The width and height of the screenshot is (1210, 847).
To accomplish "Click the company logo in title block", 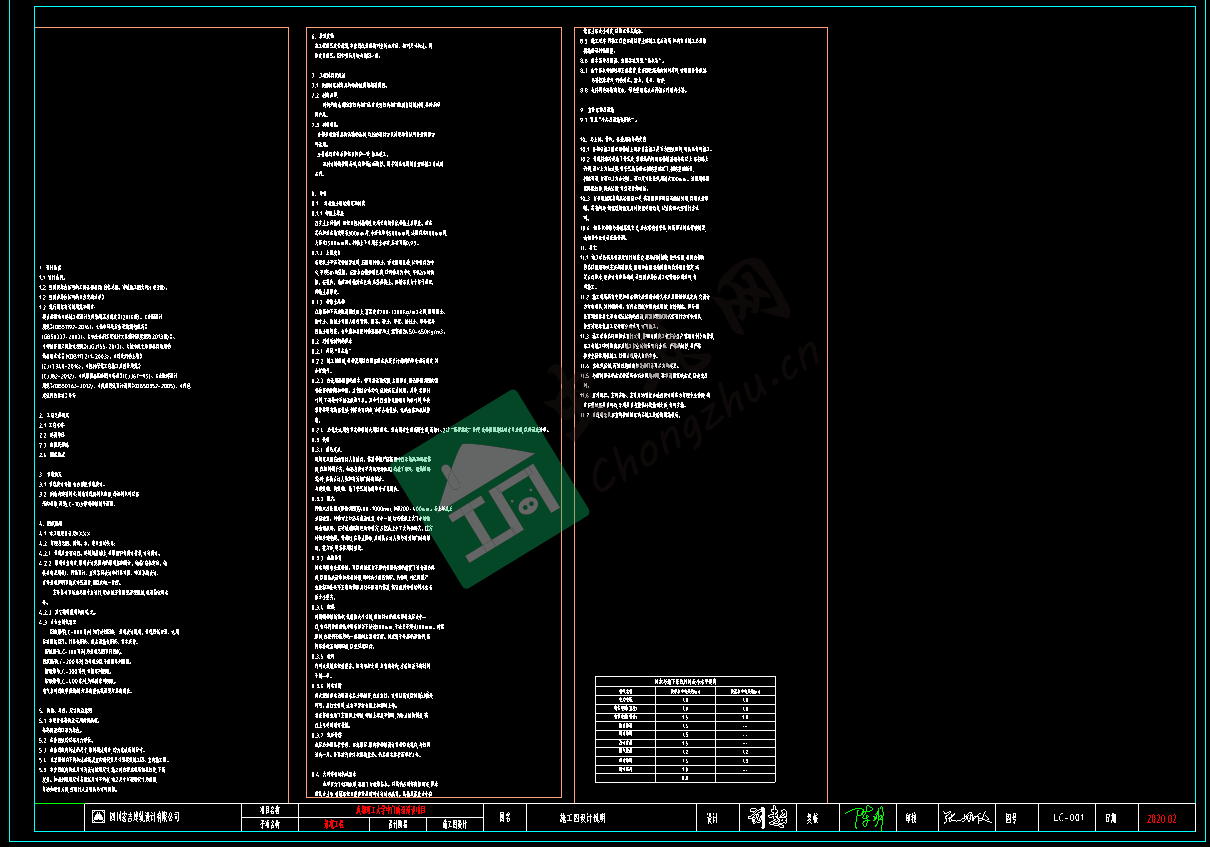I will pyautogui.click(x=98, y=817).
